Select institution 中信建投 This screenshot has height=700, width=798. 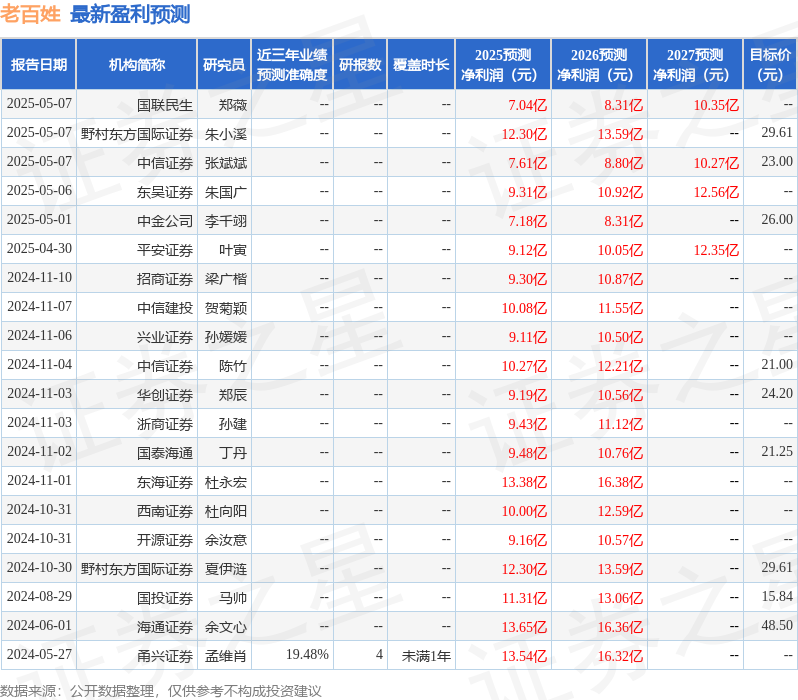tap(165, 309)
